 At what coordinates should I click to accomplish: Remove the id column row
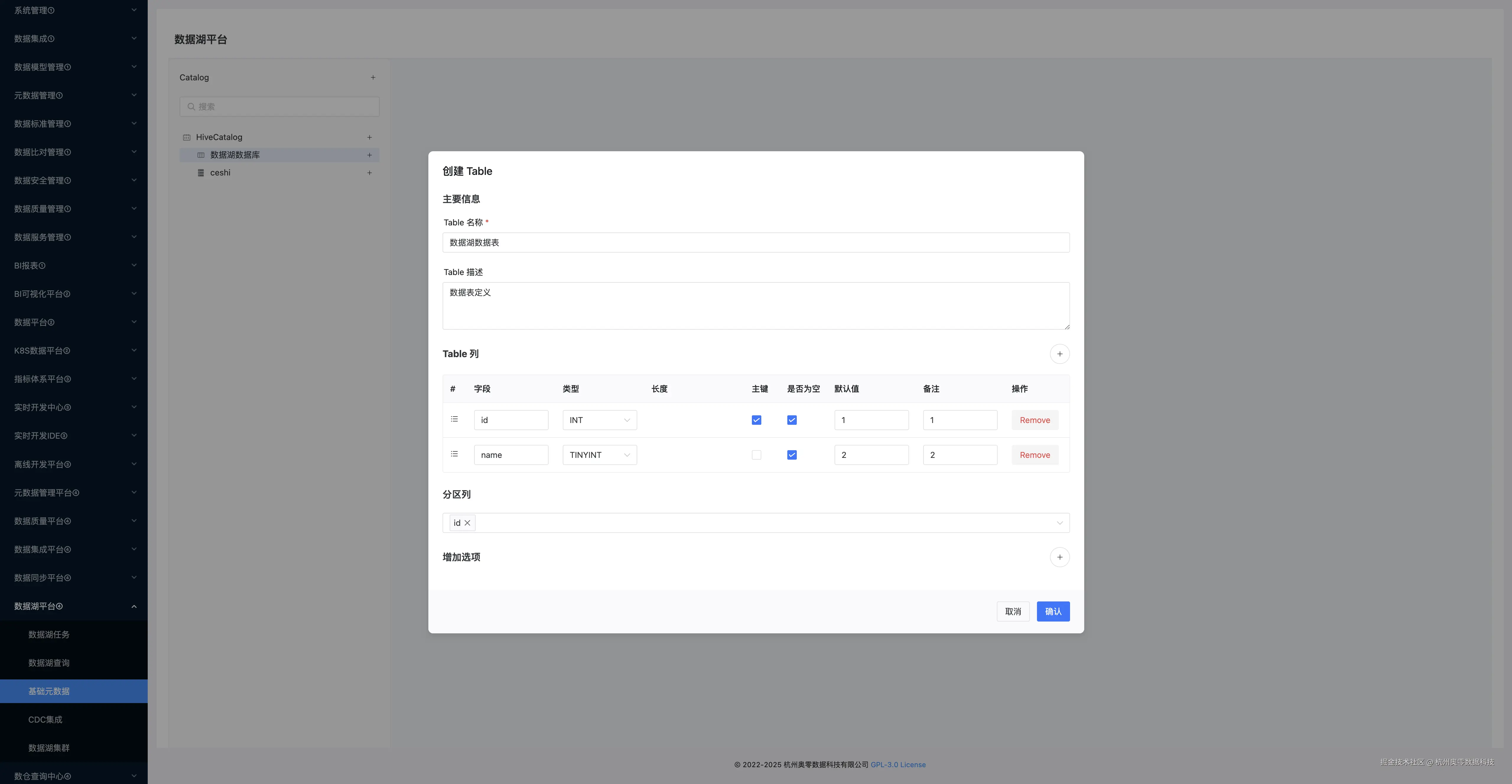(x=1035, y=420)
